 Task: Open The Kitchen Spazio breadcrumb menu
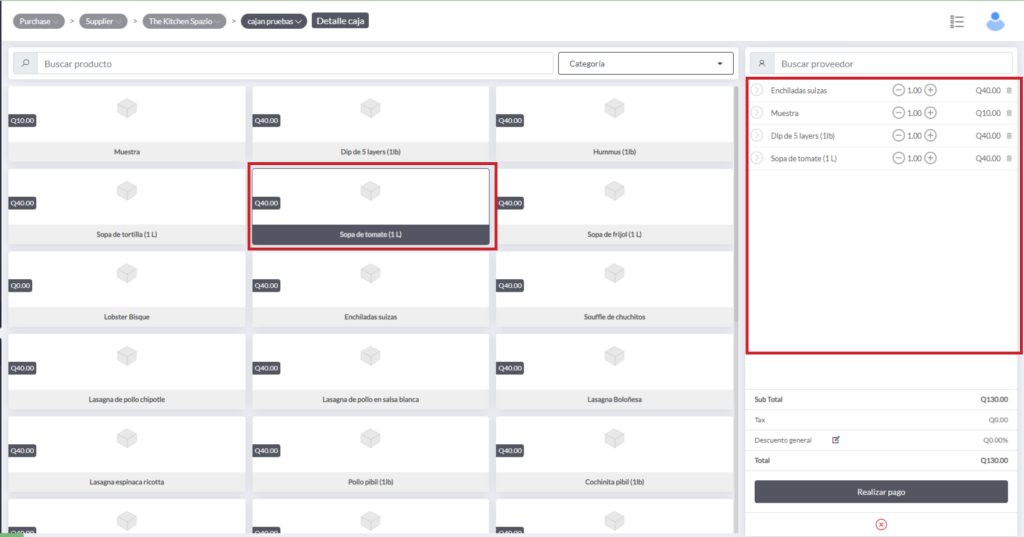point(184,21)
